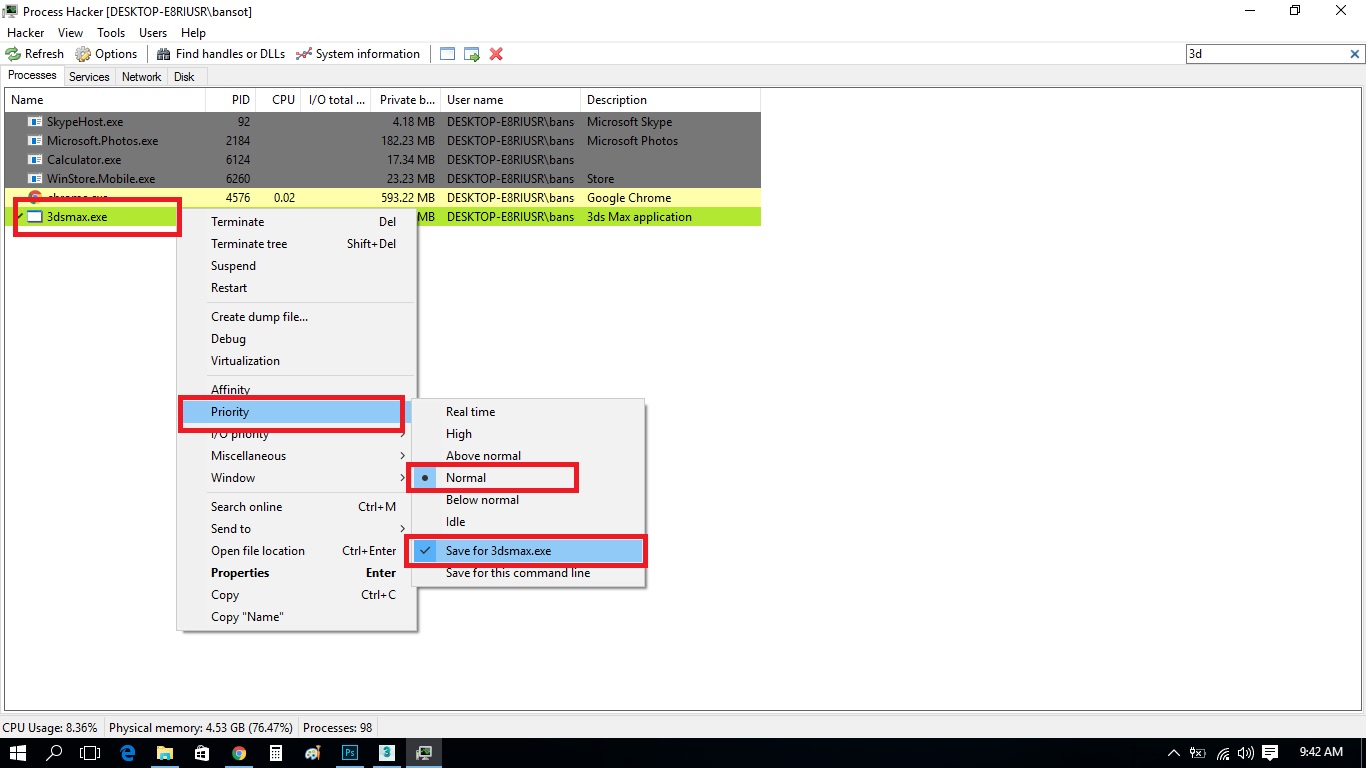The height and width of the screenshot is (768, 1366).
Task: Set priority to Idle
Action: [529, 522]
